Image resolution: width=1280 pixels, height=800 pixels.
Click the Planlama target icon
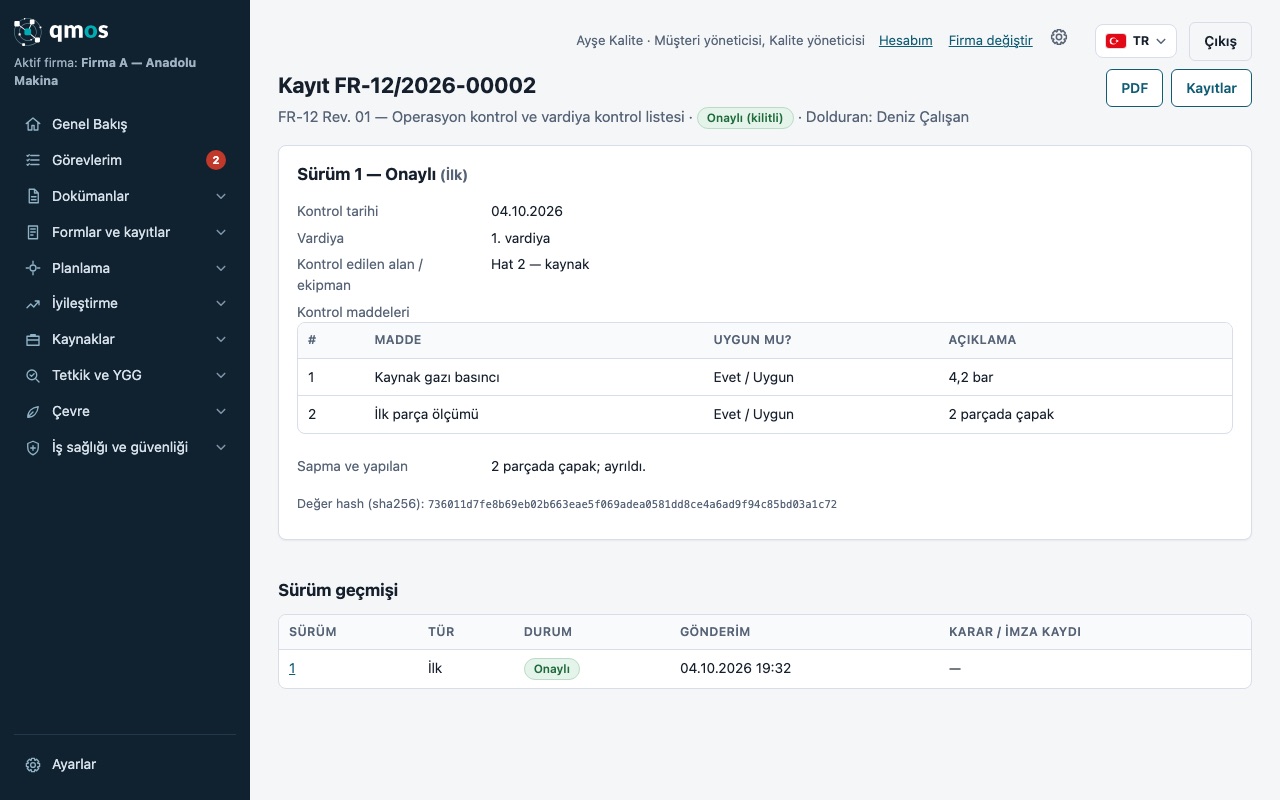[33, 268]
